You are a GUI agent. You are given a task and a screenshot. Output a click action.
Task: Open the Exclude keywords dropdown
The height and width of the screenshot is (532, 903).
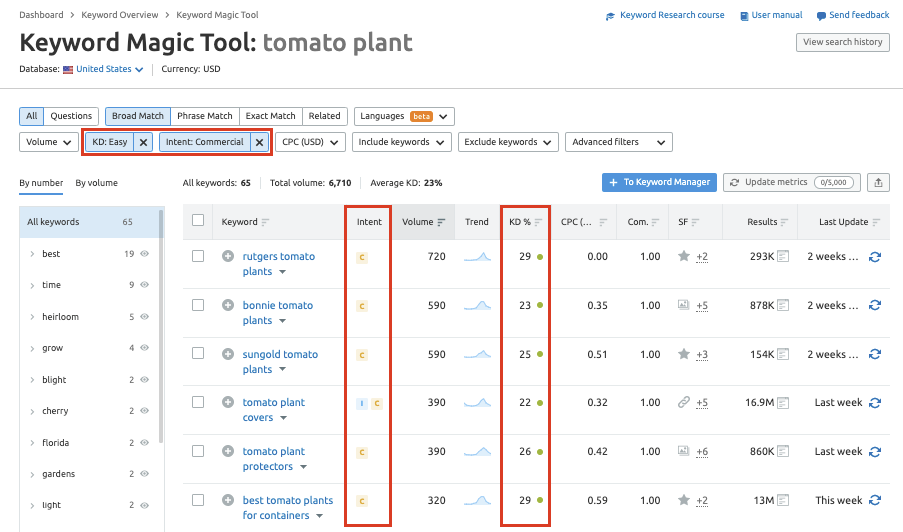coord(508,142)
